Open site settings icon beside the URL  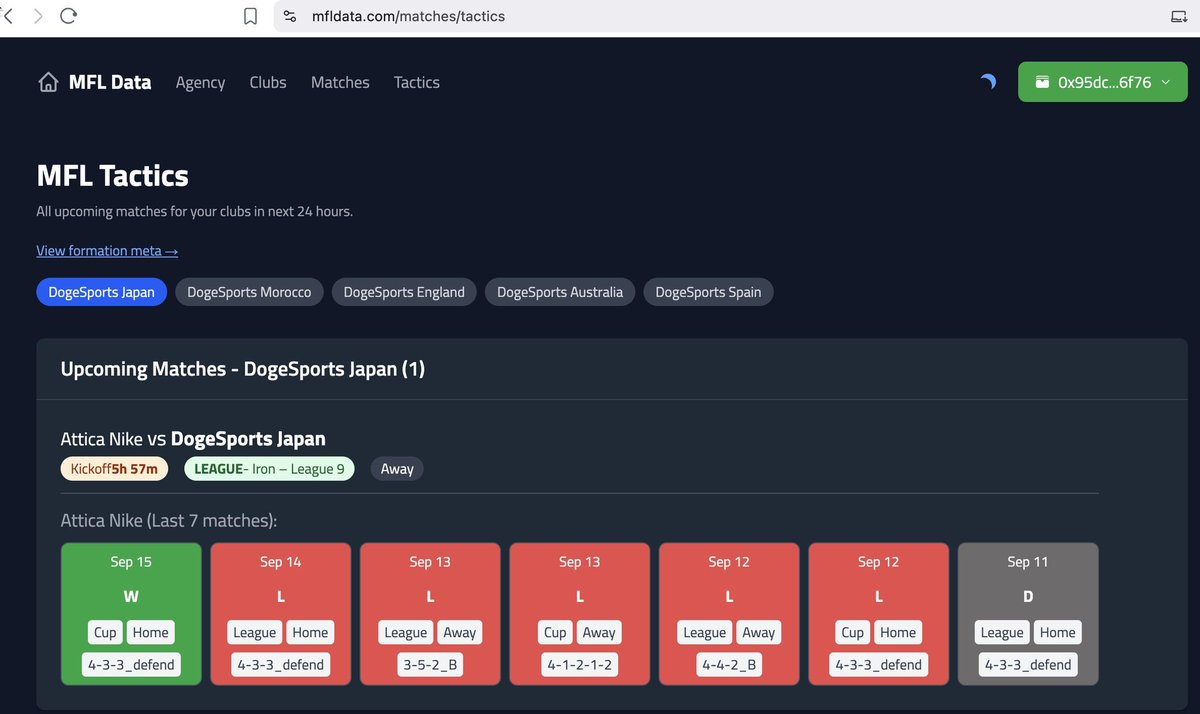(x=290, y=16)
